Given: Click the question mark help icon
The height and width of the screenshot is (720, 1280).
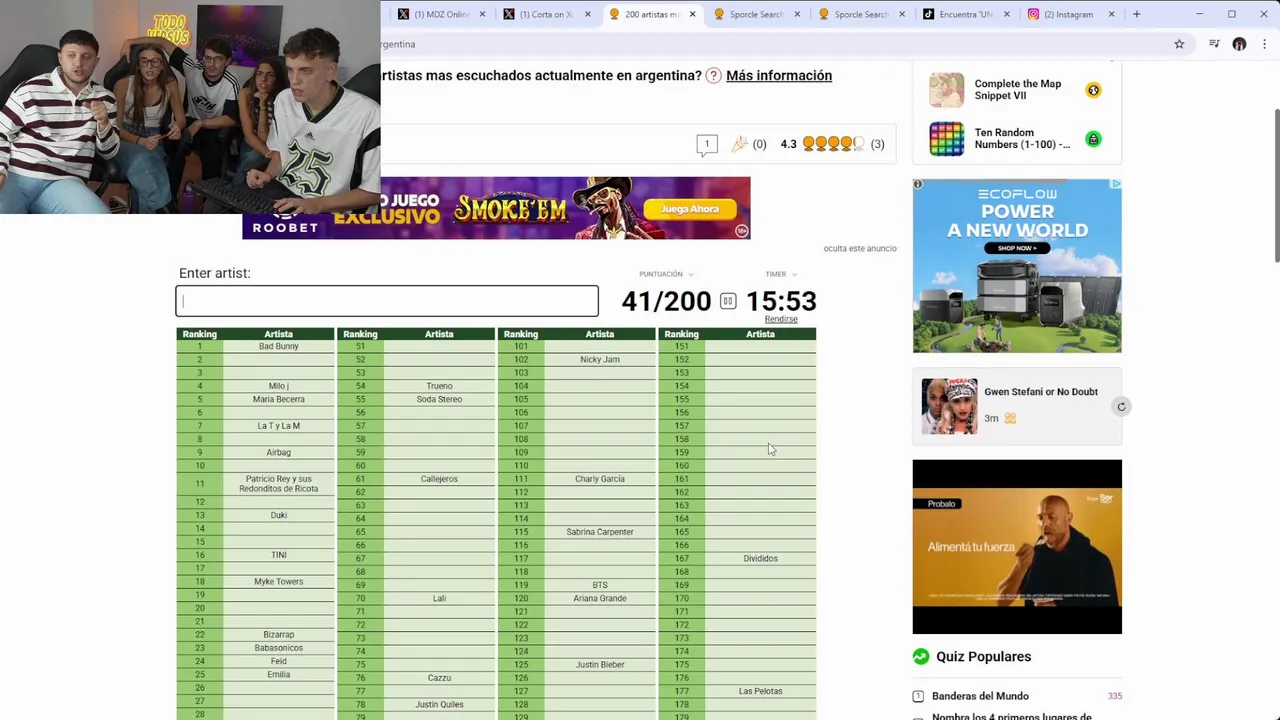Looking at the screenshot, I should (x=713, y=75).
